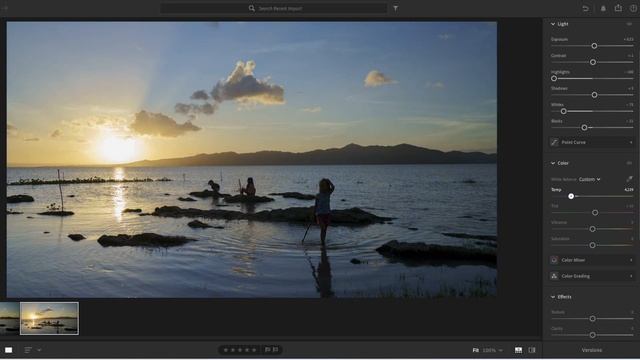
Task: Click the Temp slider handle
Action: click(571, 196)
